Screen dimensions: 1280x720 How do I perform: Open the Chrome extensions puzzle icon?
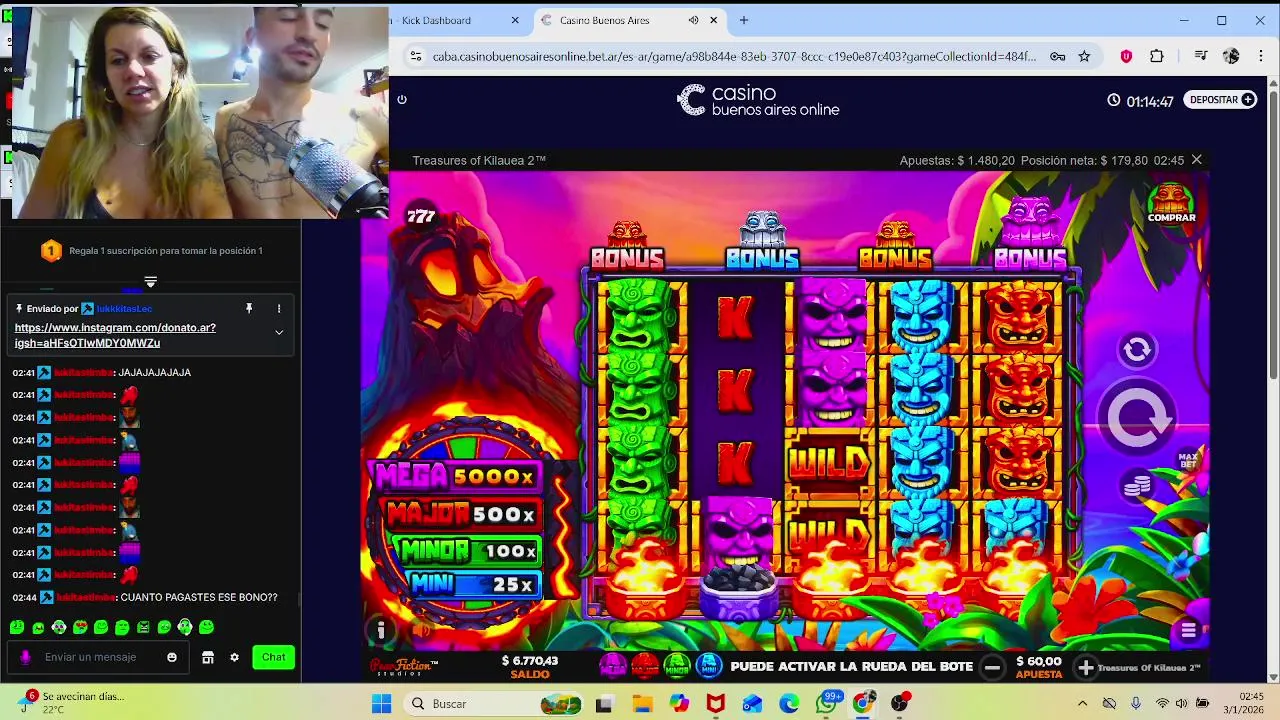1157,57
